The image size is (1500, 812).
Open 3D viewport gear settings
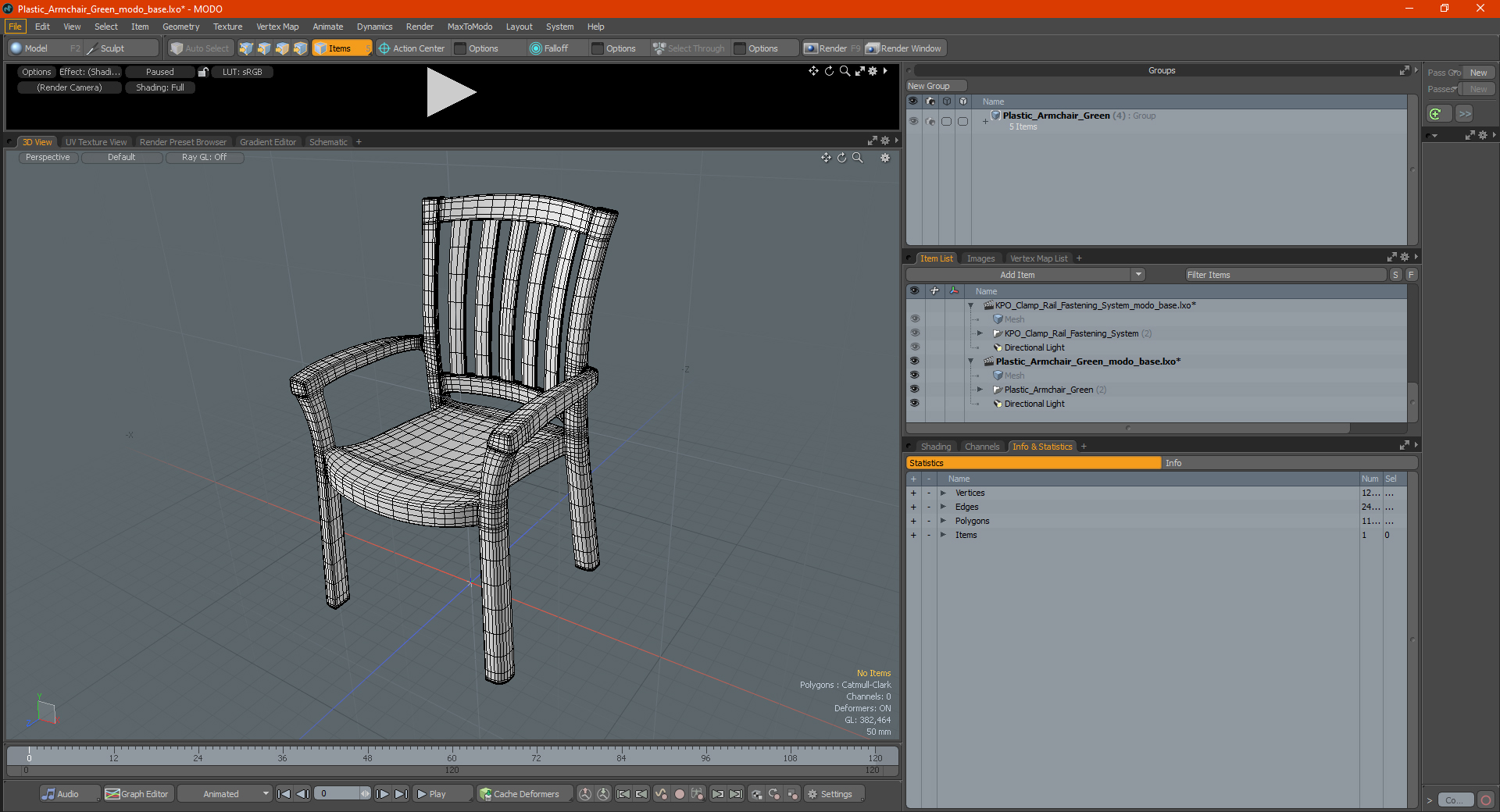click(885, 158)
